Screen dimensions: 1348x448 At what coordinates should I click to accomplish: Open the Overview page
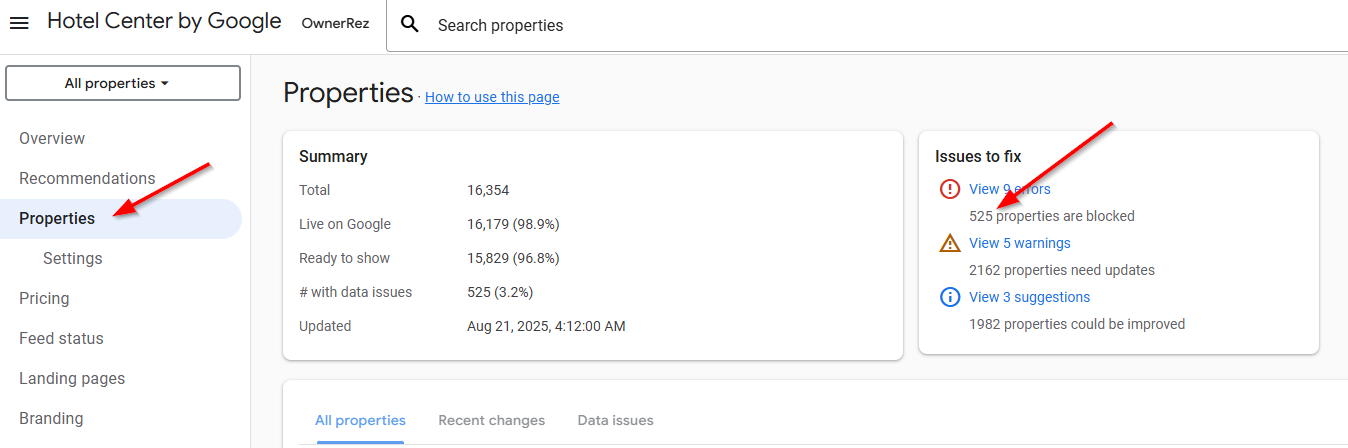52,138
